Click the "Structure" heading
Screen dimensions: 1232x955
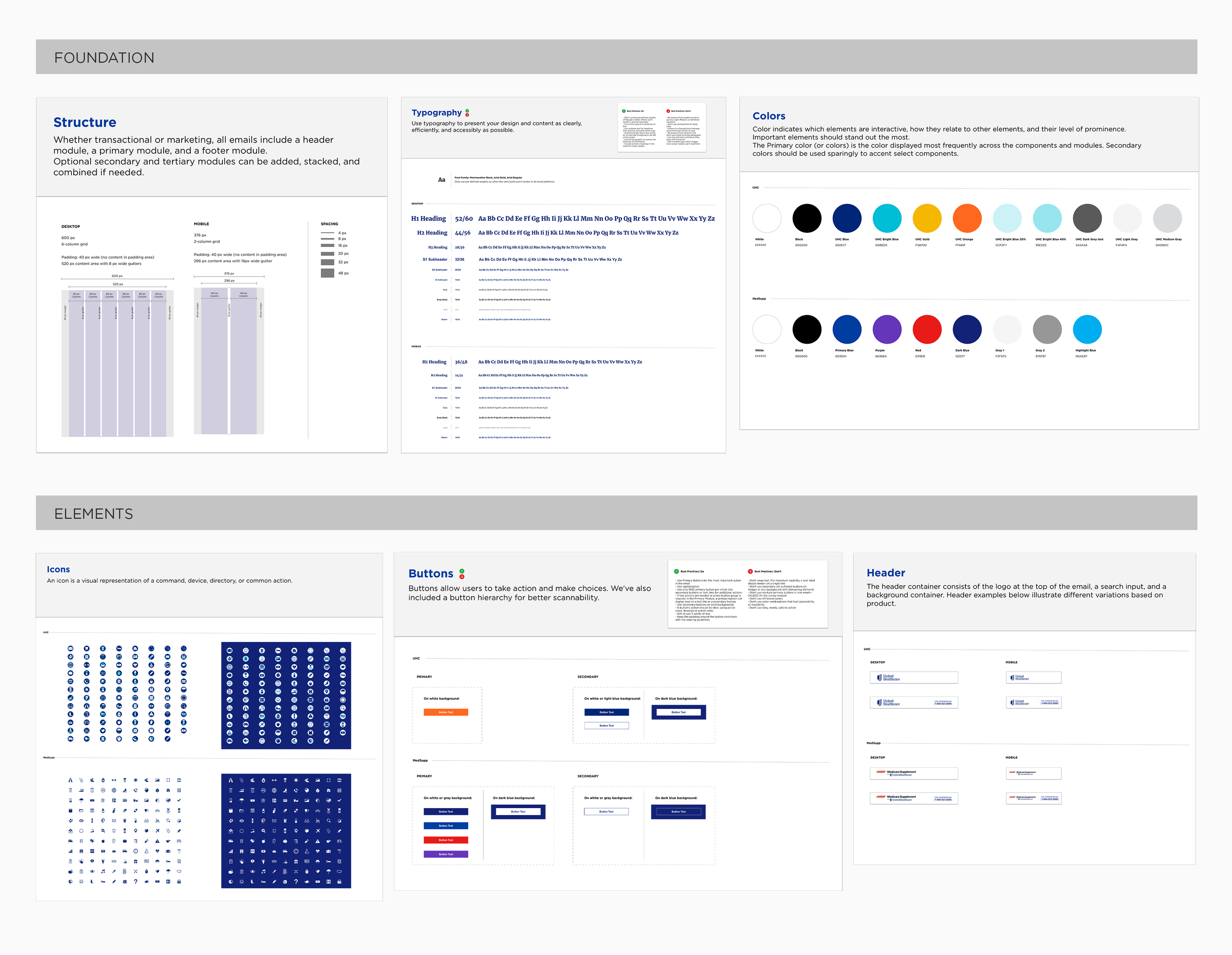point(85,122)
